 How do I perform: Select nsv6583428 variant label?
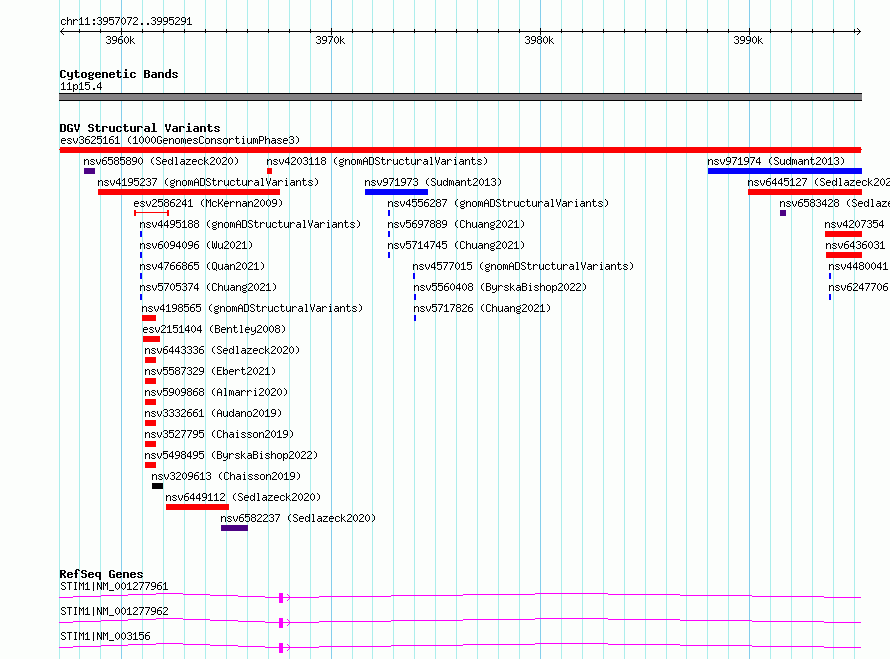click(x=834, y=203)
